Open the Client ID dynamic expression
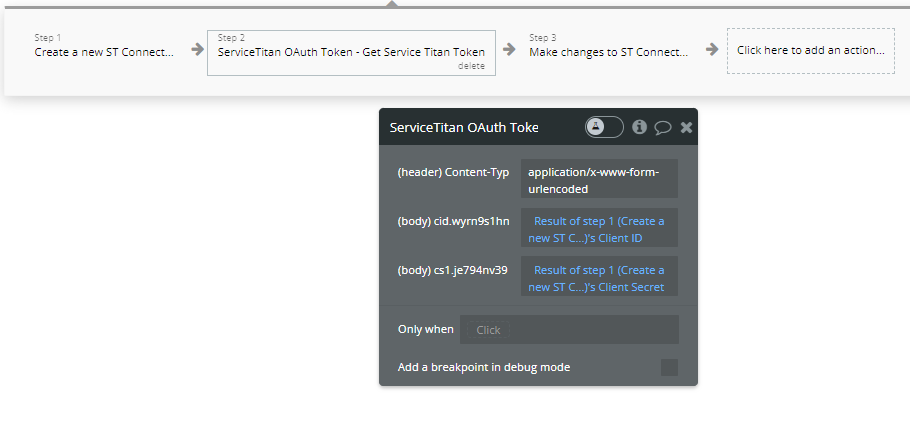 [599, 228]
